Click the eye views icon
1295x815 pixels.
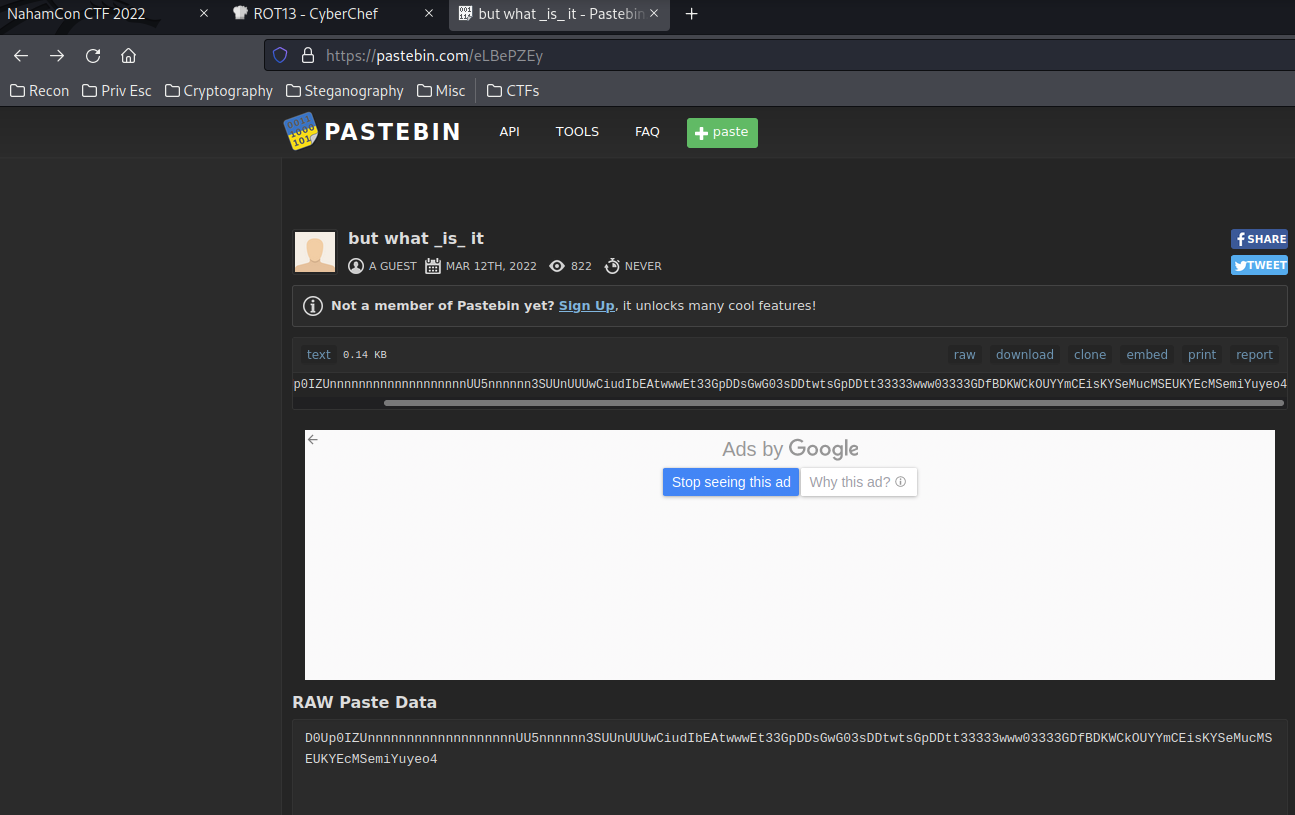point(557,266)
